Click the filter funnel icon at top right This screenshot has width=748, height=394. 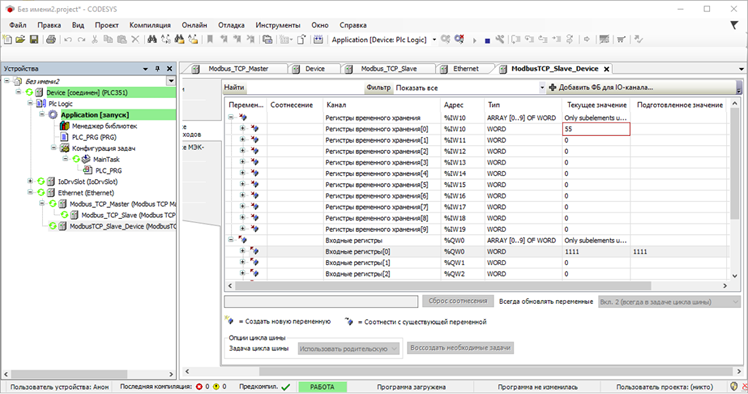pos(735,25)
